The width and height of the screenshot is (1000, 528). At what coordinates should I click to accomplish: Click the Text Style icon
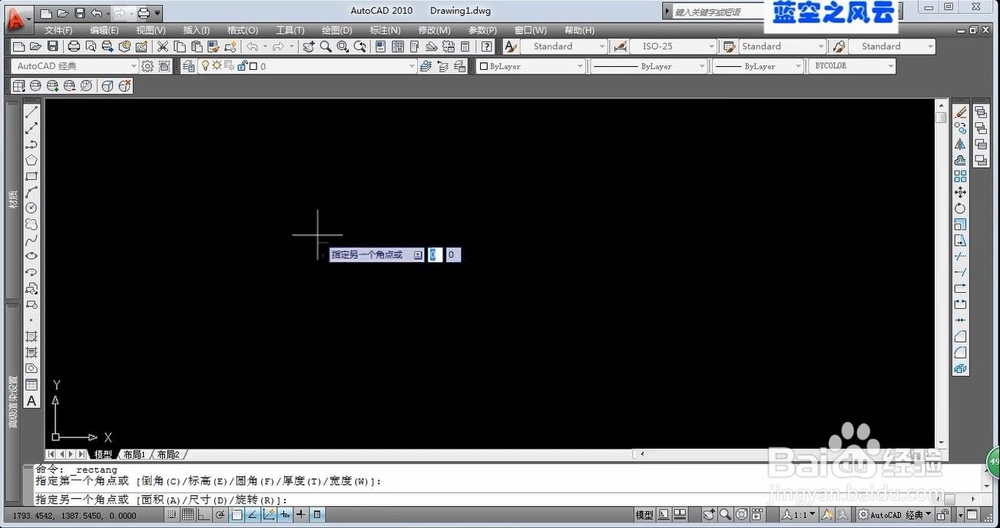pyautogui.click(x=510, y=47)
